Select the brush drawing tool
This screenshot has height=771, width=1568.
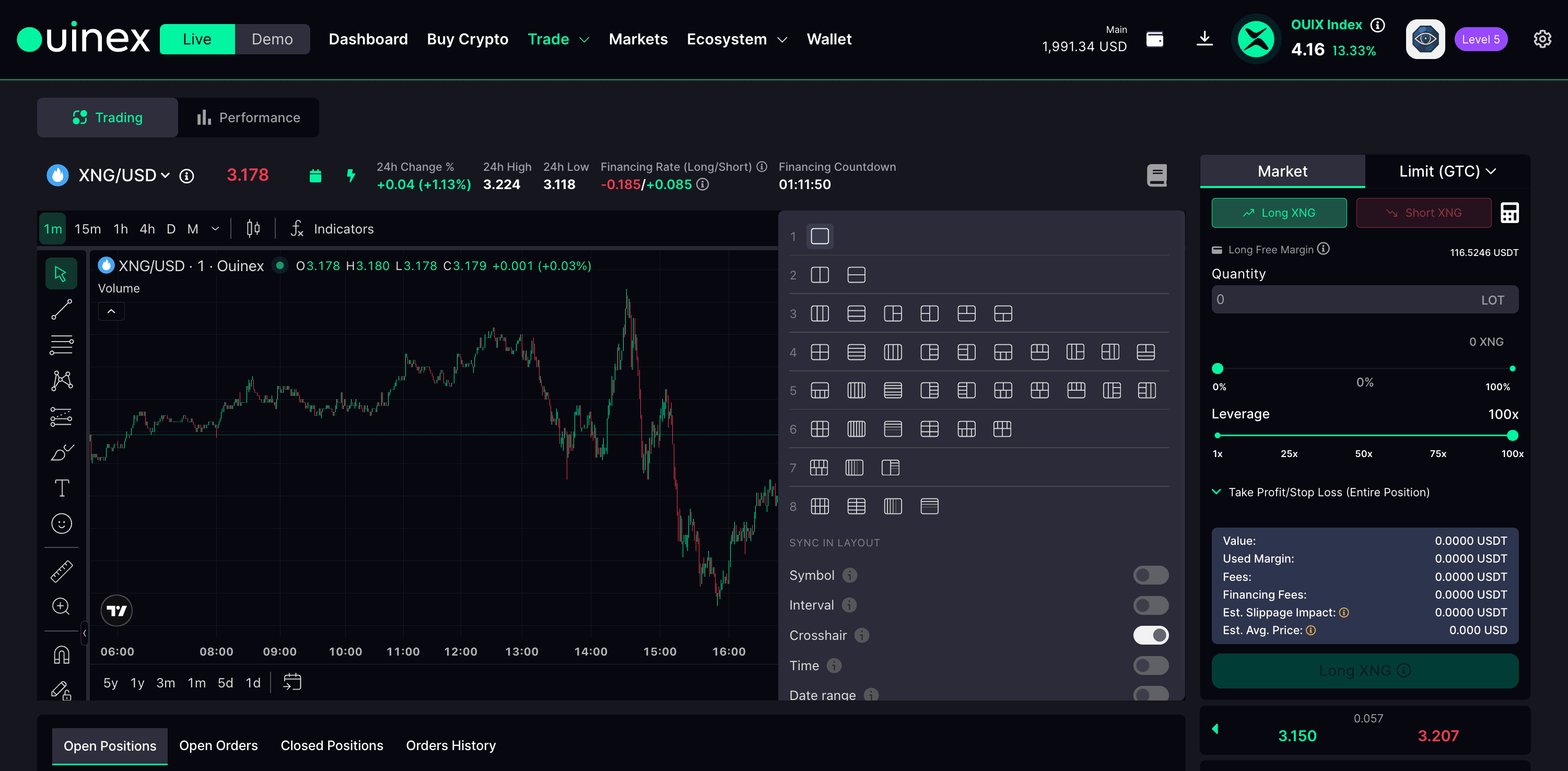tap(62, 452)
